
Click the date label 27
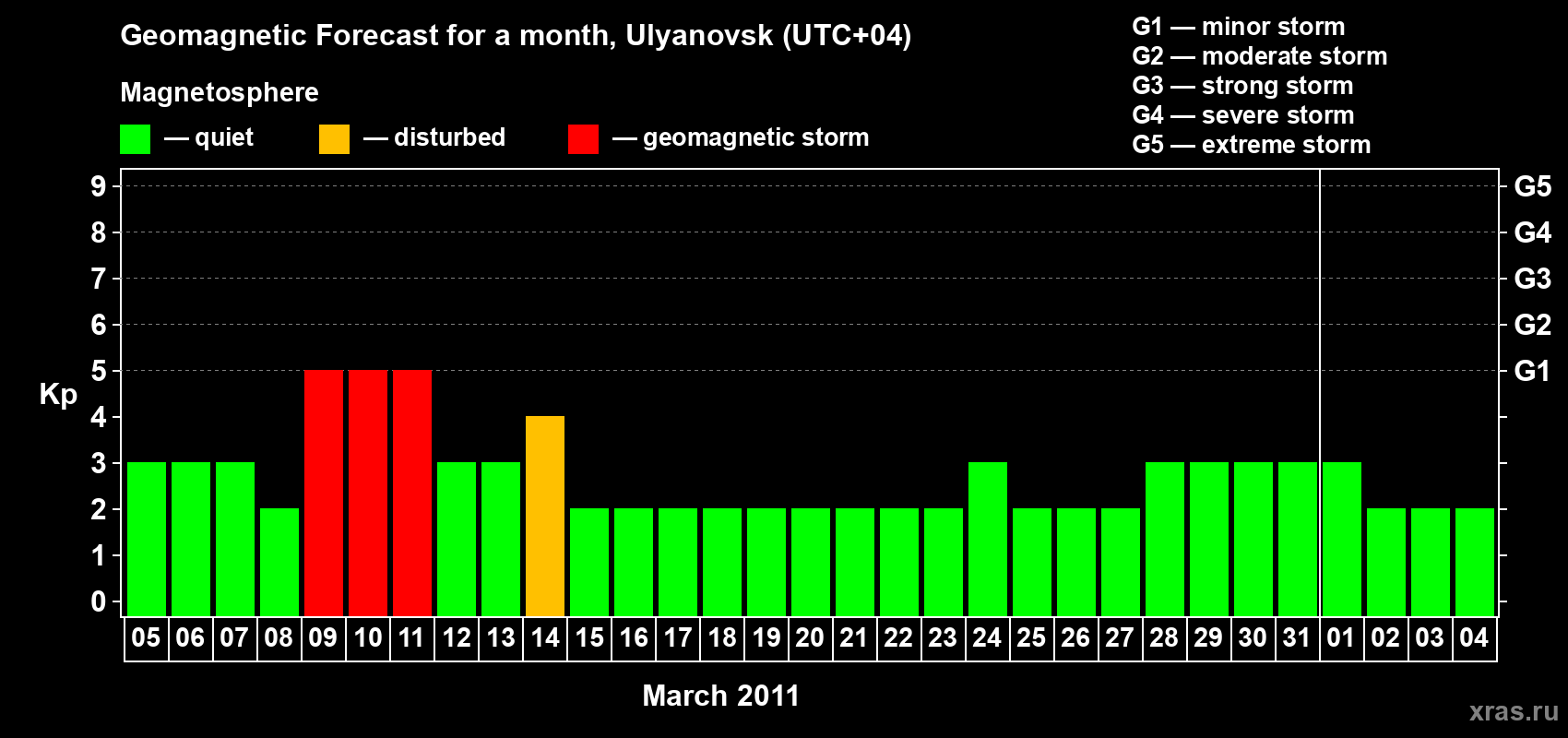tap(1120, 637)
